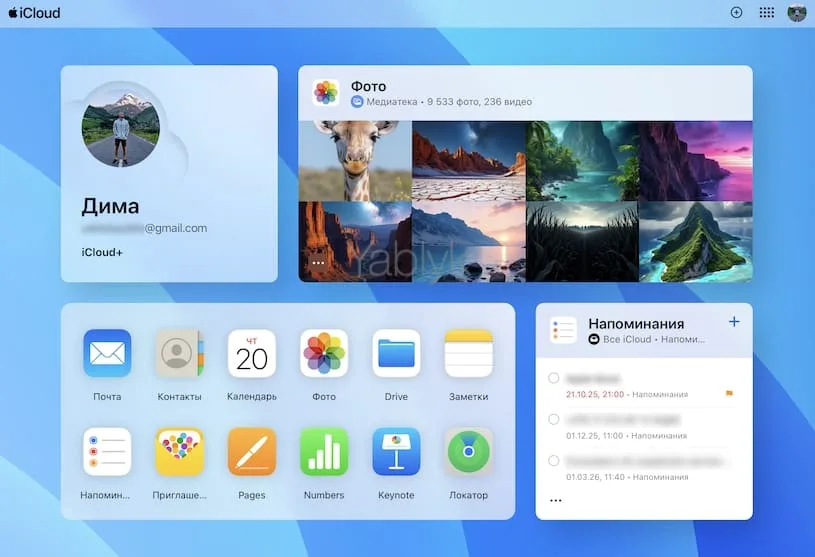Open the app launcher grid icon

766,12
